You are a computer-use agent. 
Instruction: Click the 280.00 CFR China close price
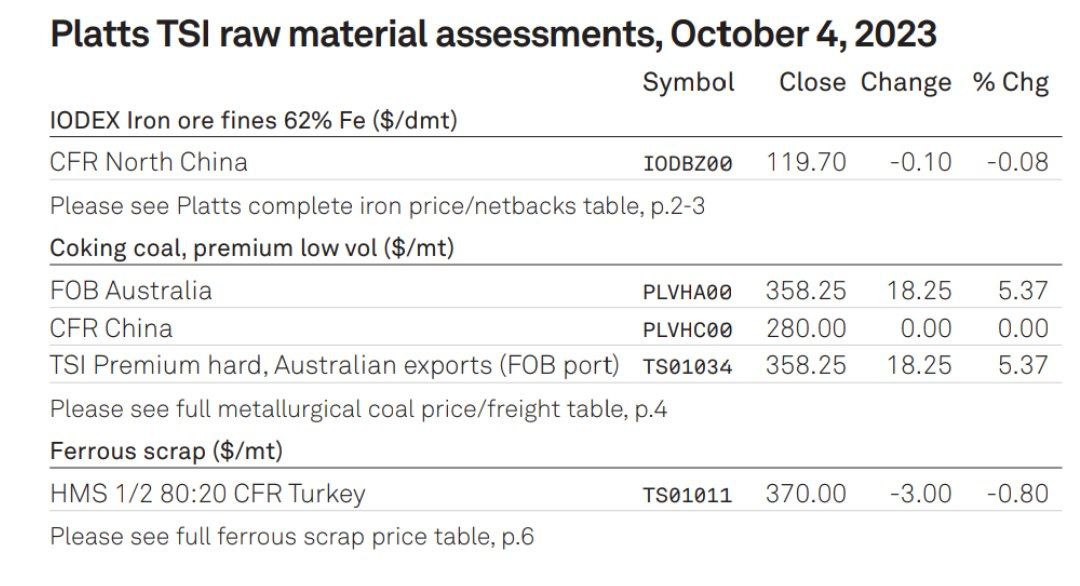[807, 328]
